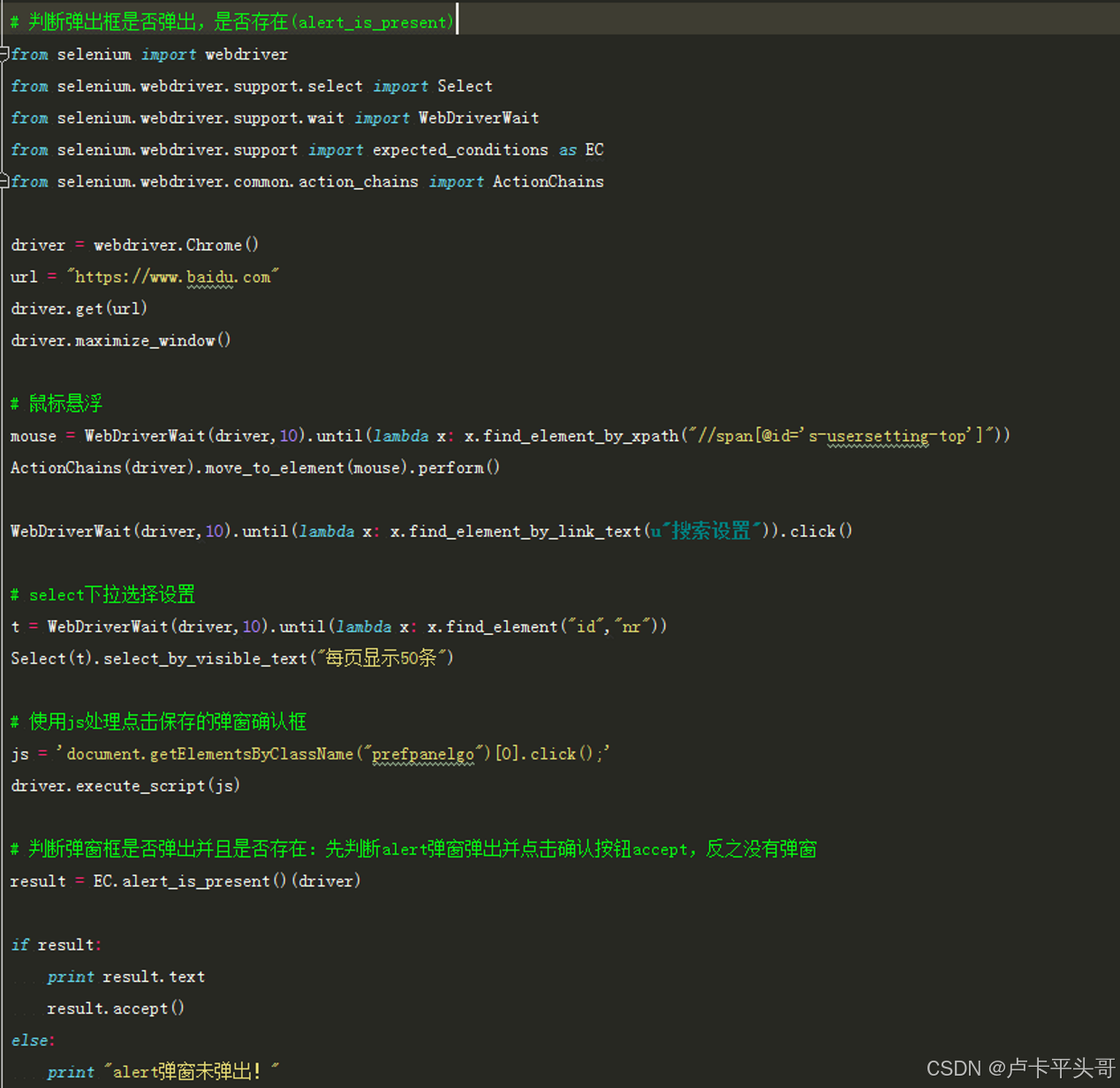Click the url string 'https://www.baidu.com'
The image size is (1120, 1088).
point(173,277)
